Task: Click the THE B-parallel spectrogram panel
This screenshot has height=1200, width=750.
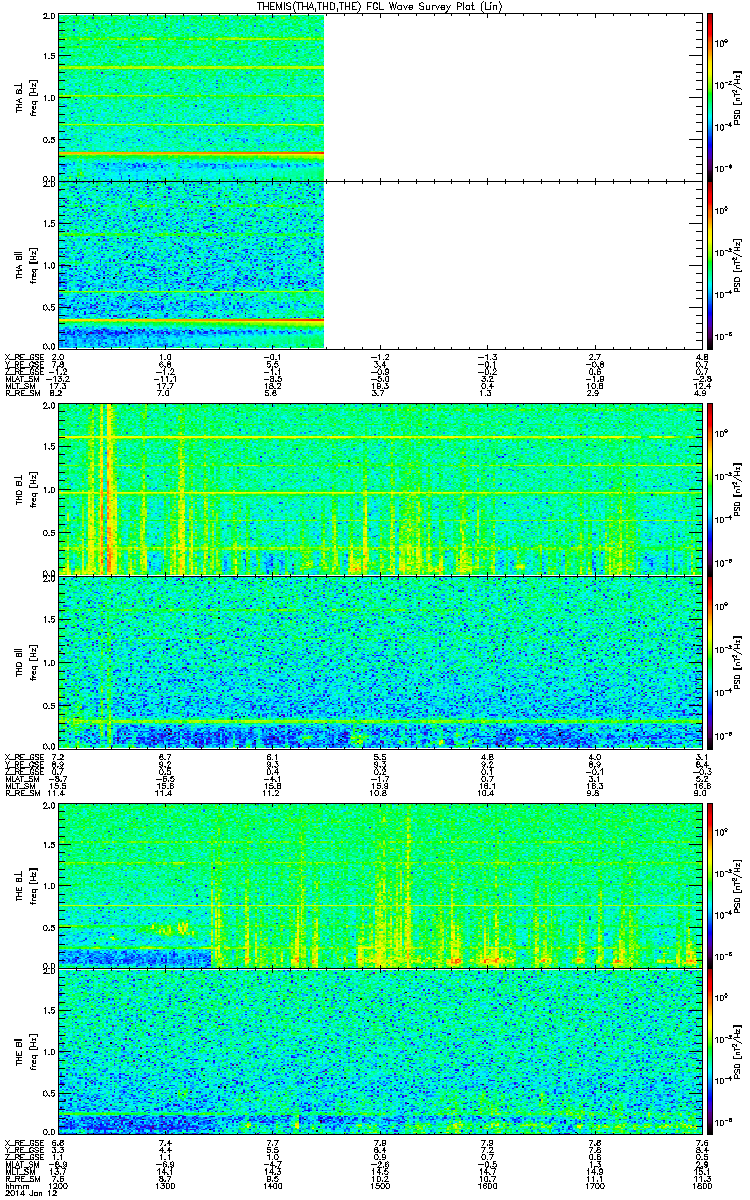Action: point(378,1051)
